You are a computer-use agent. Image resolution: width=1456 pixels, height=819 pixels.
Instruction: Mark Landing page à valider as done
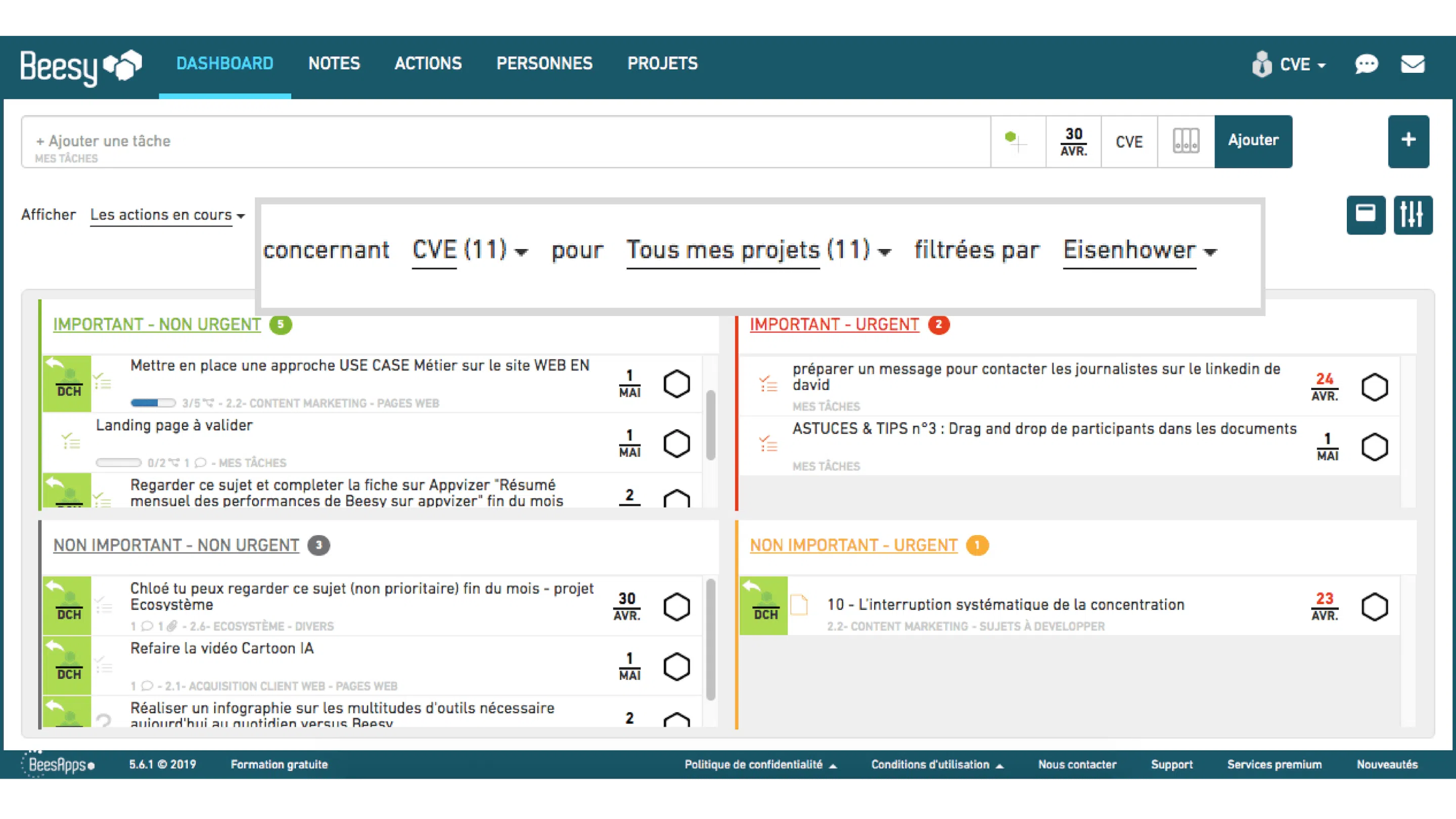[676, 444]
